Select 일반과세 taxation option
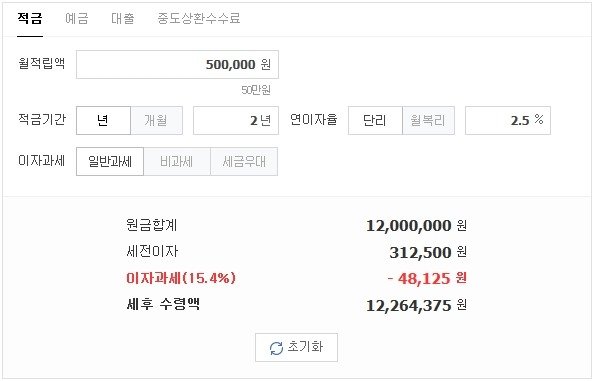Screen dimensions: 594x381 (110, 162)
